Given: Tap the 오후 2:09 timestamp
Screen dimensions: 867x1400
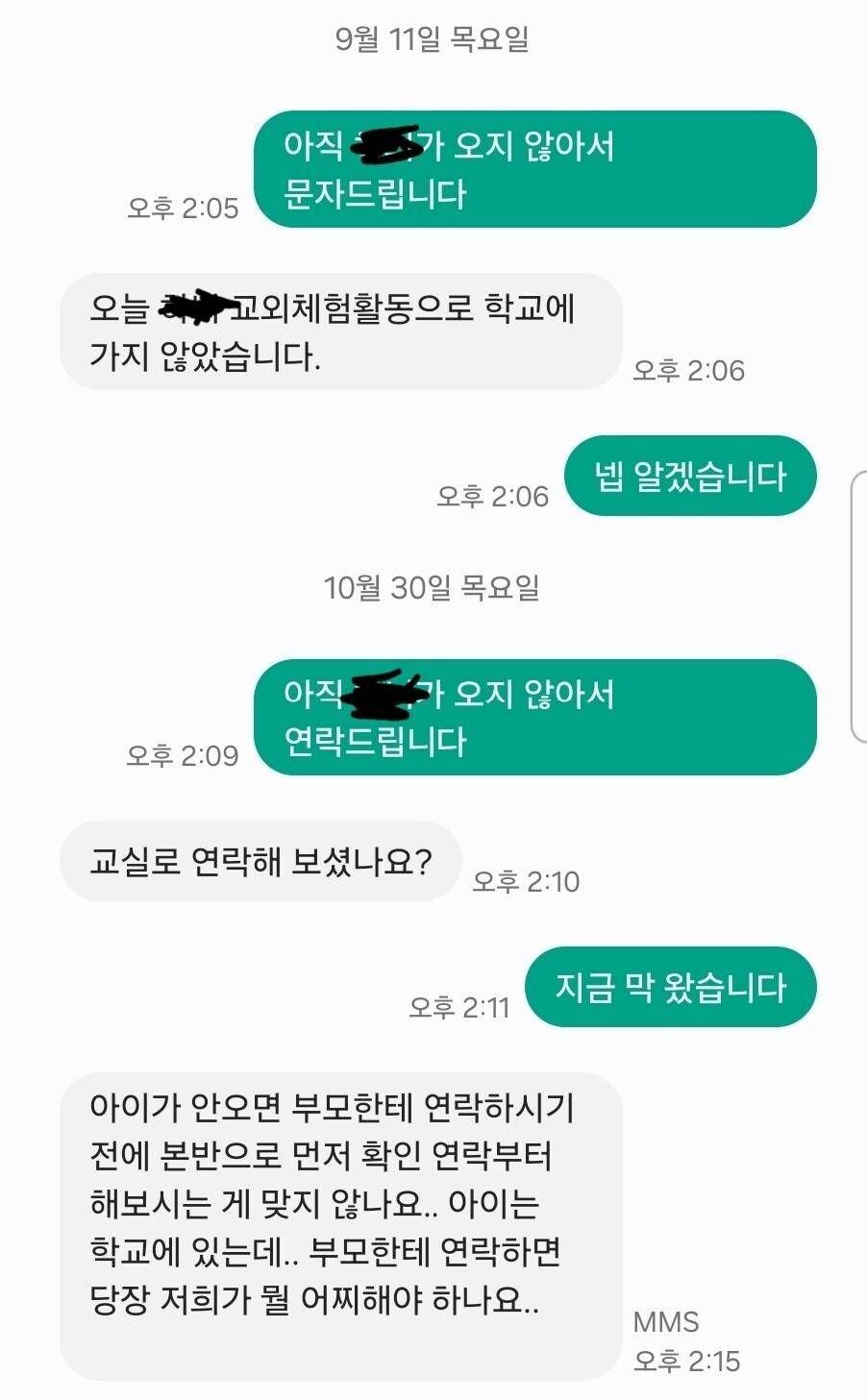Looking at the screenshot, I should (183, 756).
